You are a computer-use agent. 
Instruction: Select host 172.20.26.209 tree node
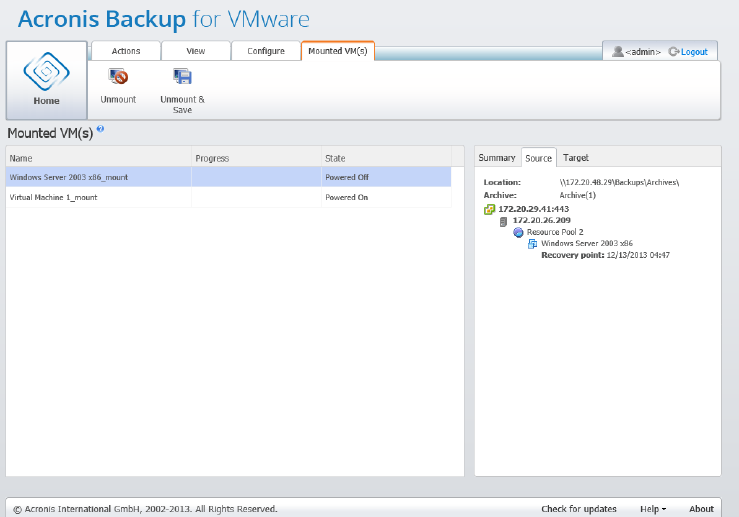pos(541,220)
